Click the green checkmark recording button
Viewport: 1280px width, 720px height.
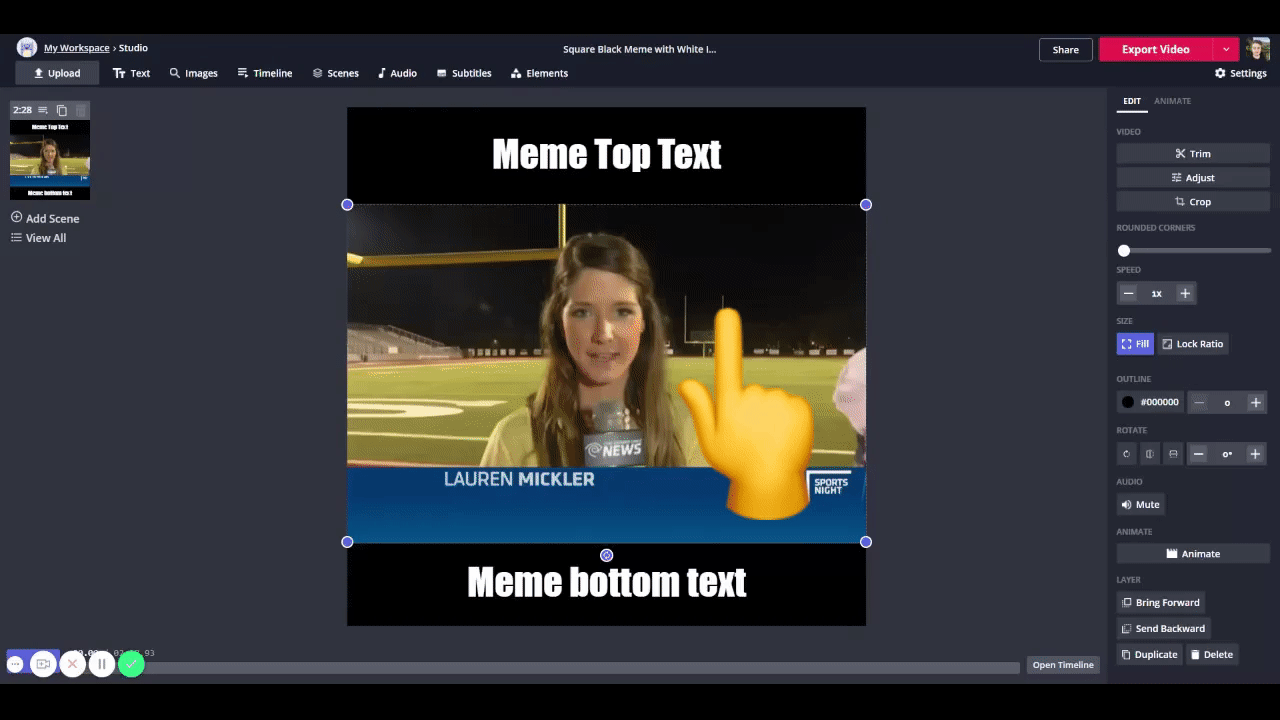pos(131,664)
